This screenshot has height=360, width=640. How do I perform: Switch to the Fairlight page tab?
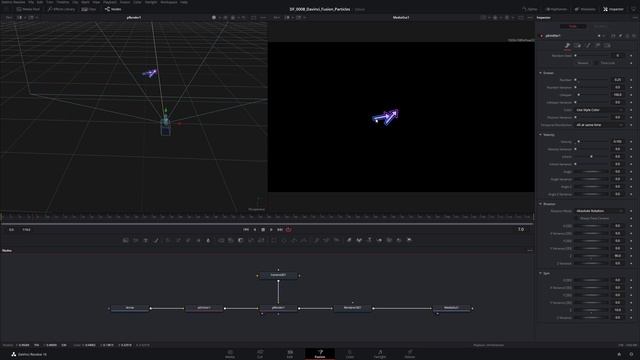pyautogui.click(x=380, y=354)
